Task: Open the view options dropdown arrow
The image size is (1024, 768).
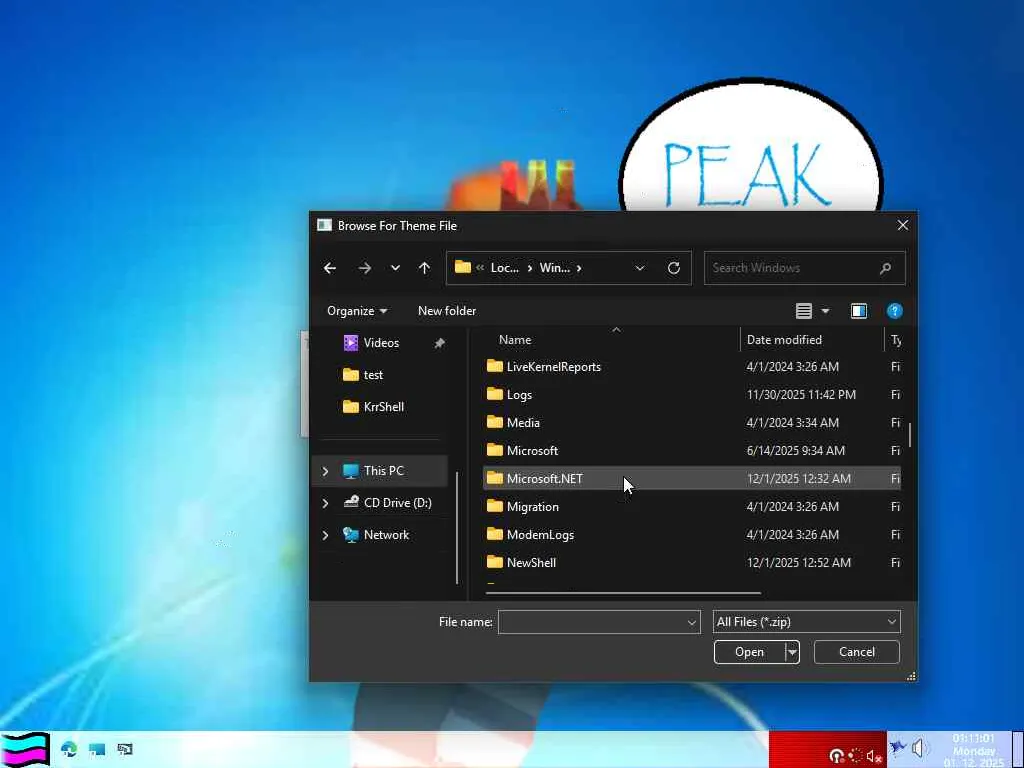Action: pos(825,311)
